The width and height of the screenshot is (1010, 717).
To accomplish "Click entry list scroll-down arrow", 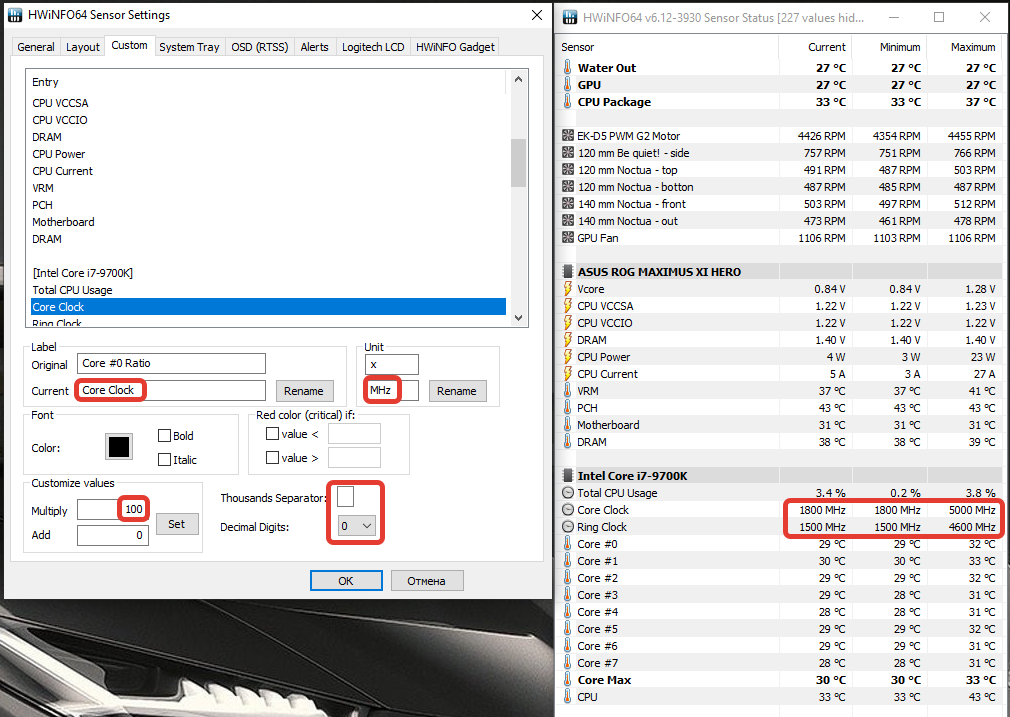I will (x=519, y=318).
